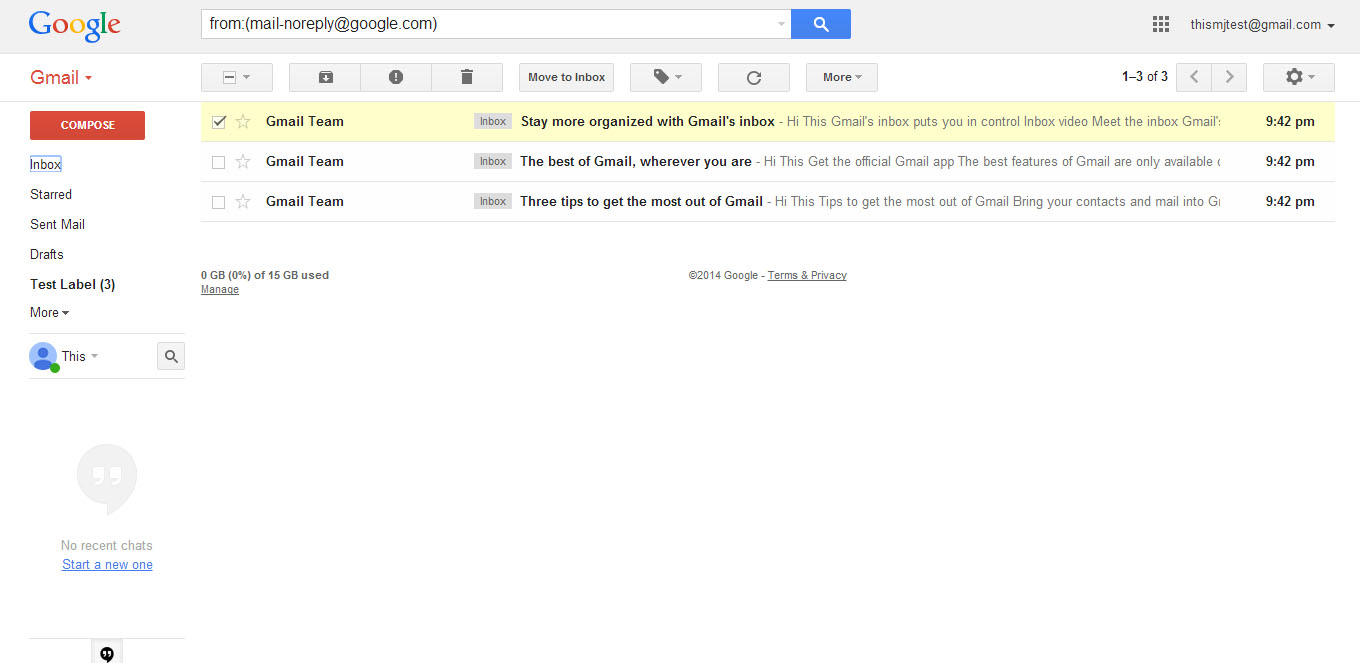Refresh the mail list

(754, 77)
